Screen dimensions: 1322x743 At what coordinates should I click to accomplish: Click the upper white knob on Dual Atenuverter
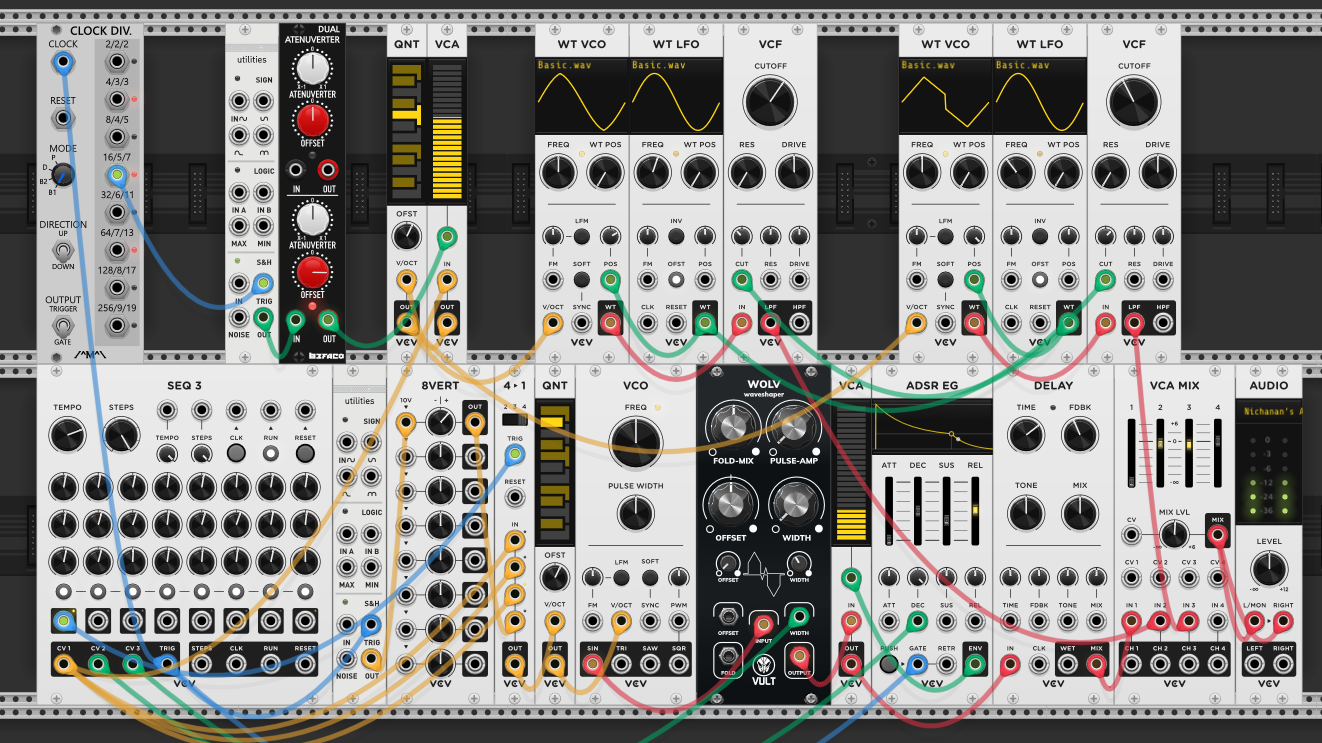click(313, 69)
